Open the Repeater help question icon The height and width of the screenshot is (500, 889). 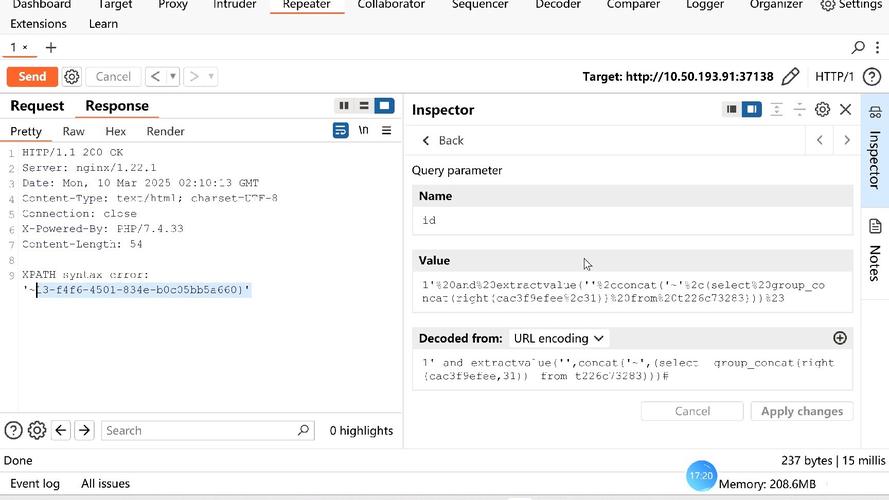pos(871,77)
